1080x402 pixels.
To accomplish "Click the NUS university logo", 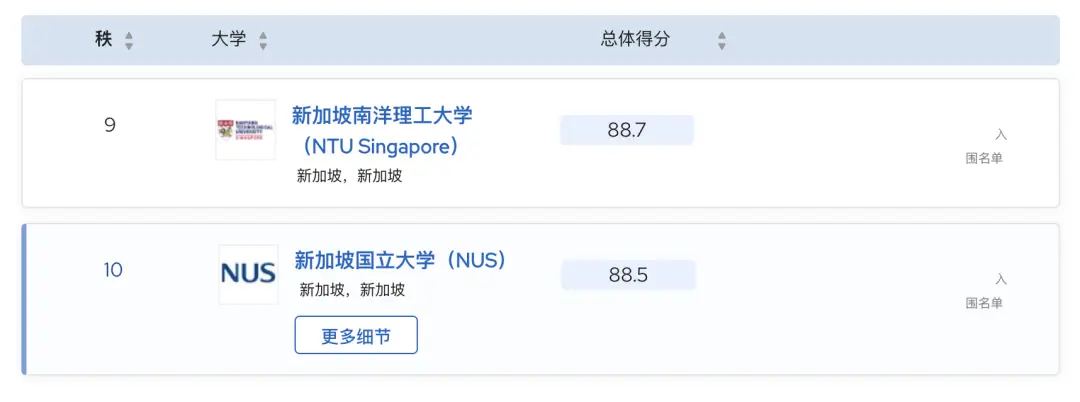I will [x=248, y=274].
